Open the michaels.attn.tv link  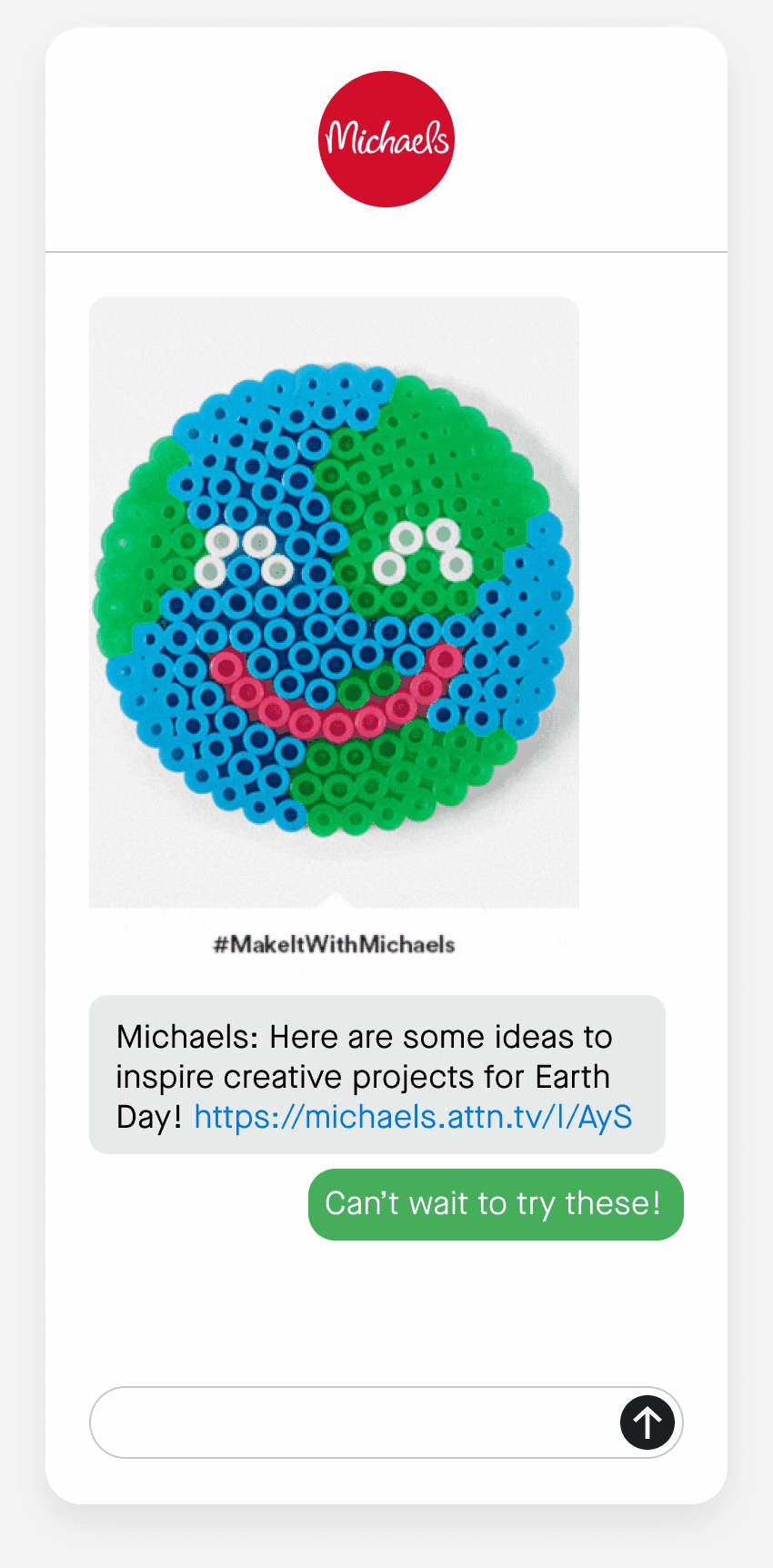pyautogui.click(x=413, y=1116)
